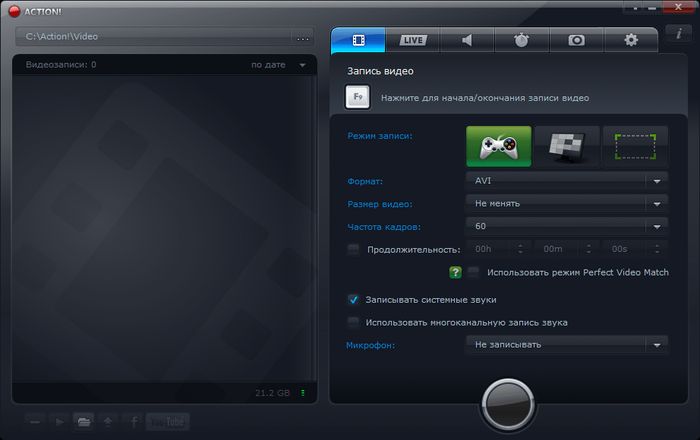
Task: Select the active desktop recording mode
Action: (x=566, y=146)
